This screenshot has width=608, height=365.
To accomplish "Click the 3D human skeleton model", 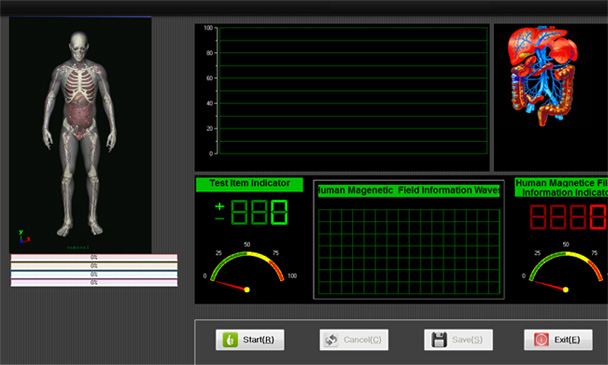I will [x=79, y=134].
